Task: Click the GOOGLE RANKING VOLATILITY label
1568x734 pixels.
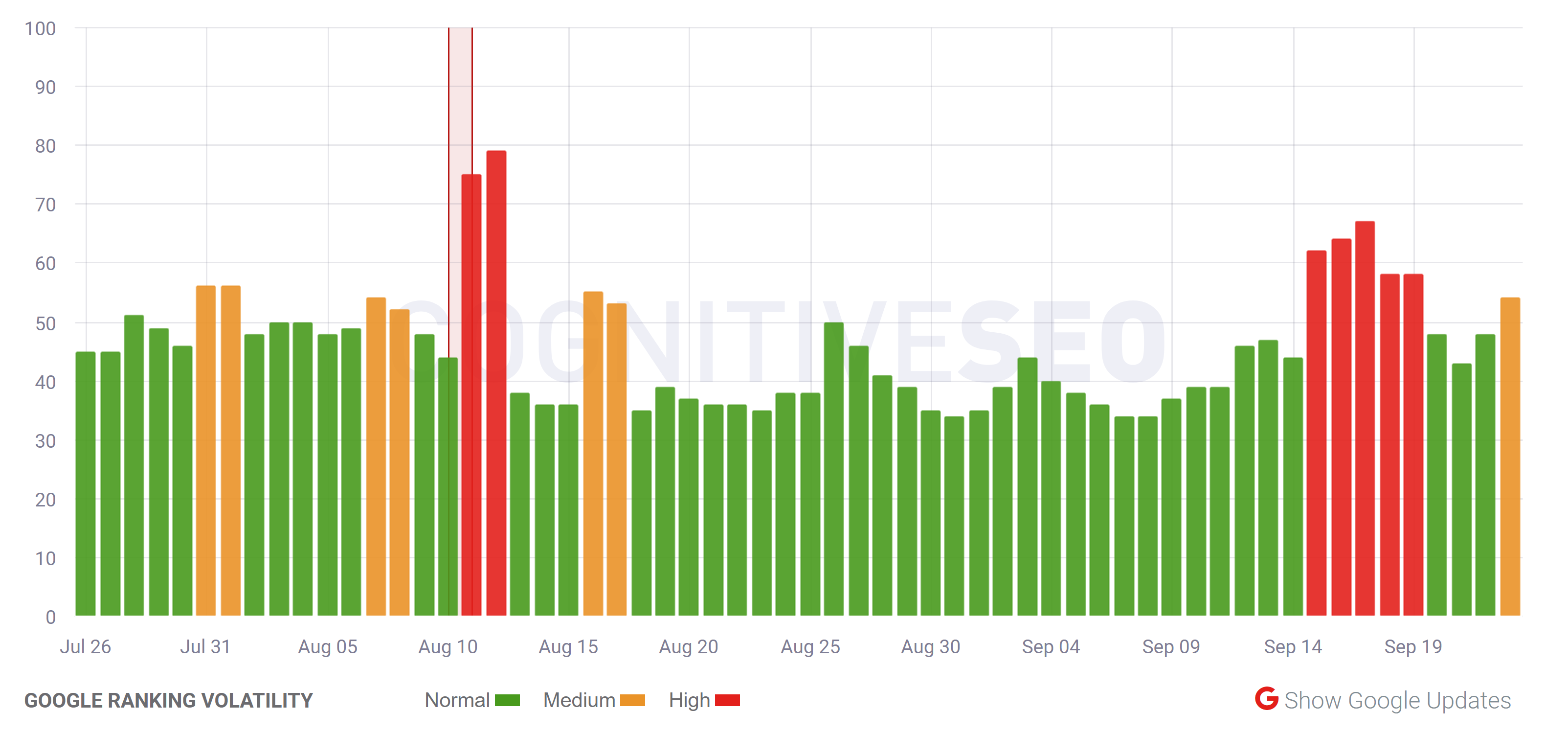Action: [169, 701]
